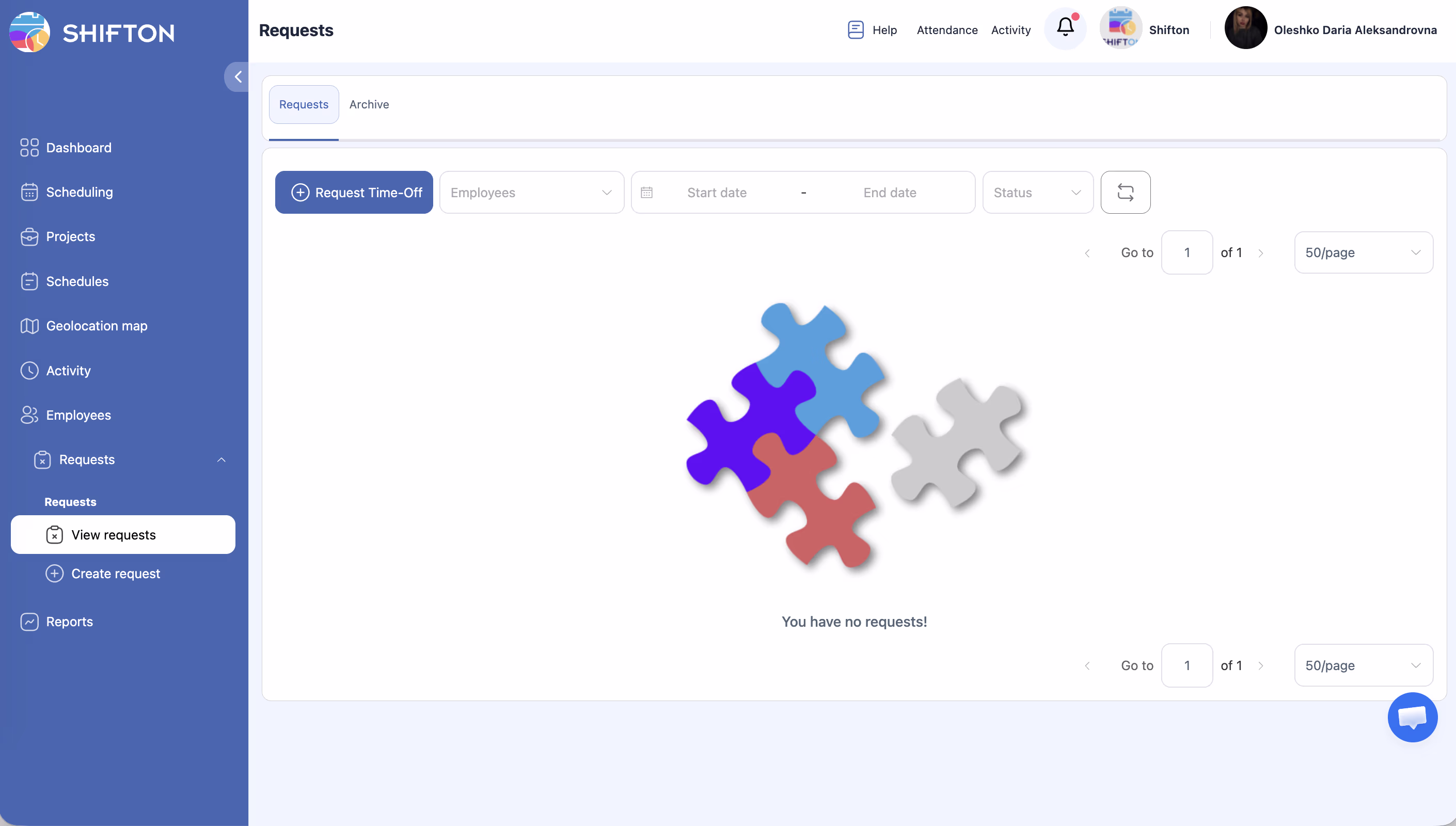The width and height of the screenshot is (1456, 826).
Task: Open the live chat bubble
Action: tap(1412, 717)
